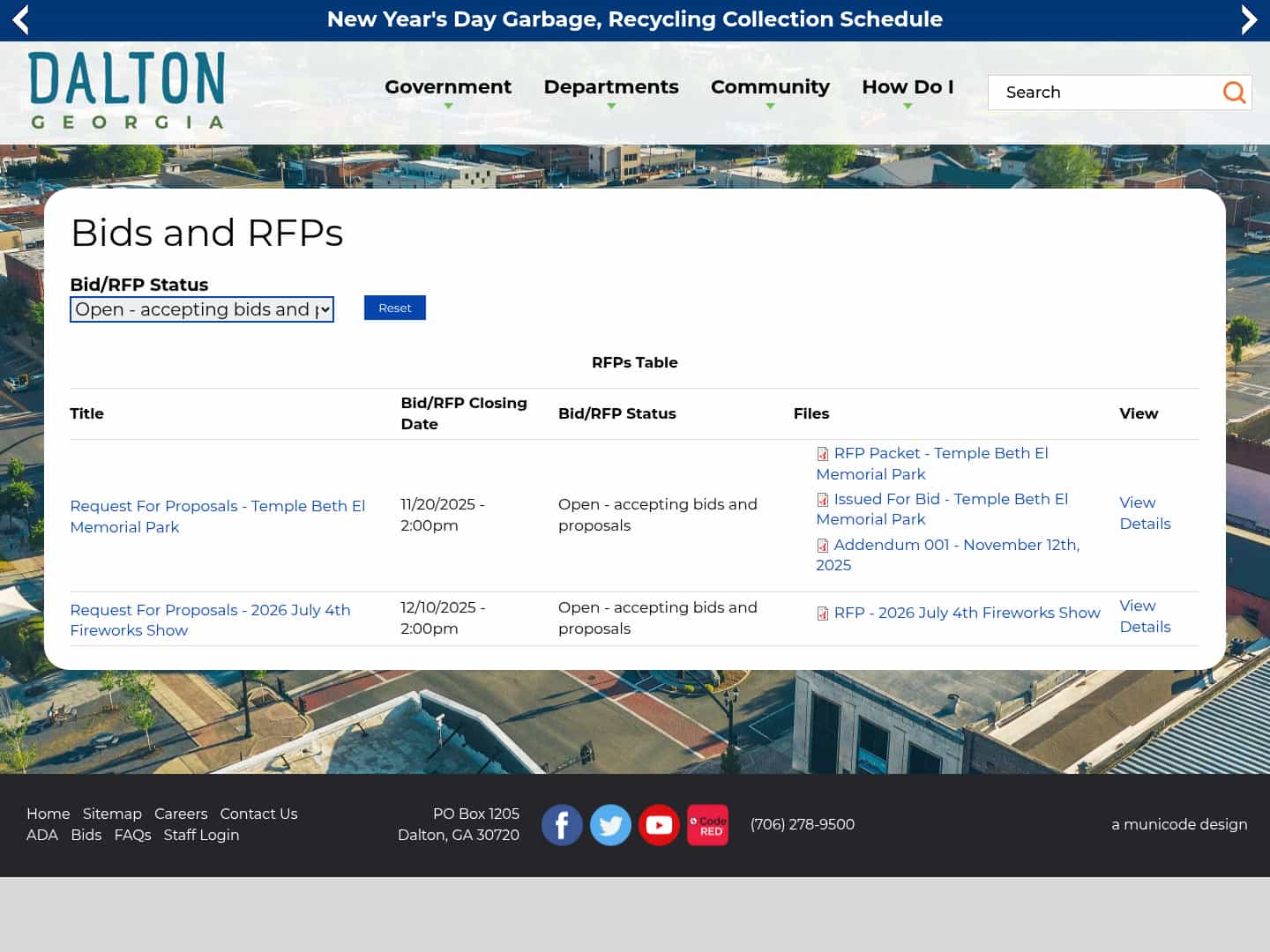Click the search magnifying glass icon

tap(1234, 92)
